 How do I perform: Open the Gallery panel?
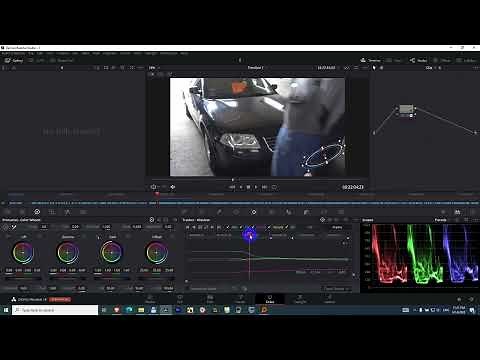tap(14, 60)
